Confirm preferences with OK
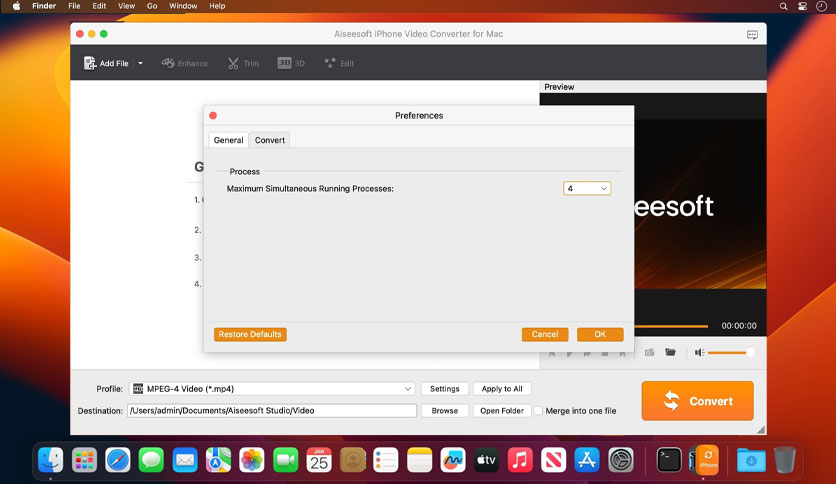 click(x=600, y=334)
